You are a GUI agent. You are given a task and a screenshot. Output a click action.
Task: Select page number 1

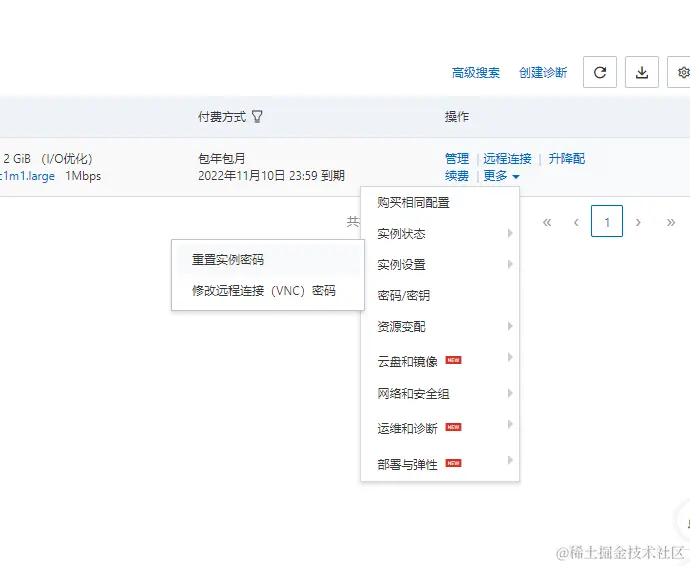pyautogui.click(x=607, y=221)
